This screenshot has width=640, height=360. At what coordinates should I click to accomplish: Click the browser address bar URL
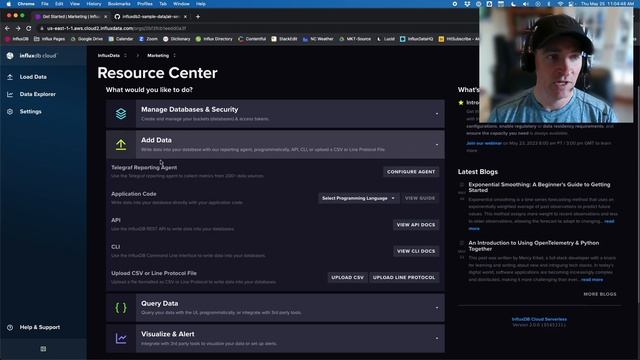pos(116,28)
